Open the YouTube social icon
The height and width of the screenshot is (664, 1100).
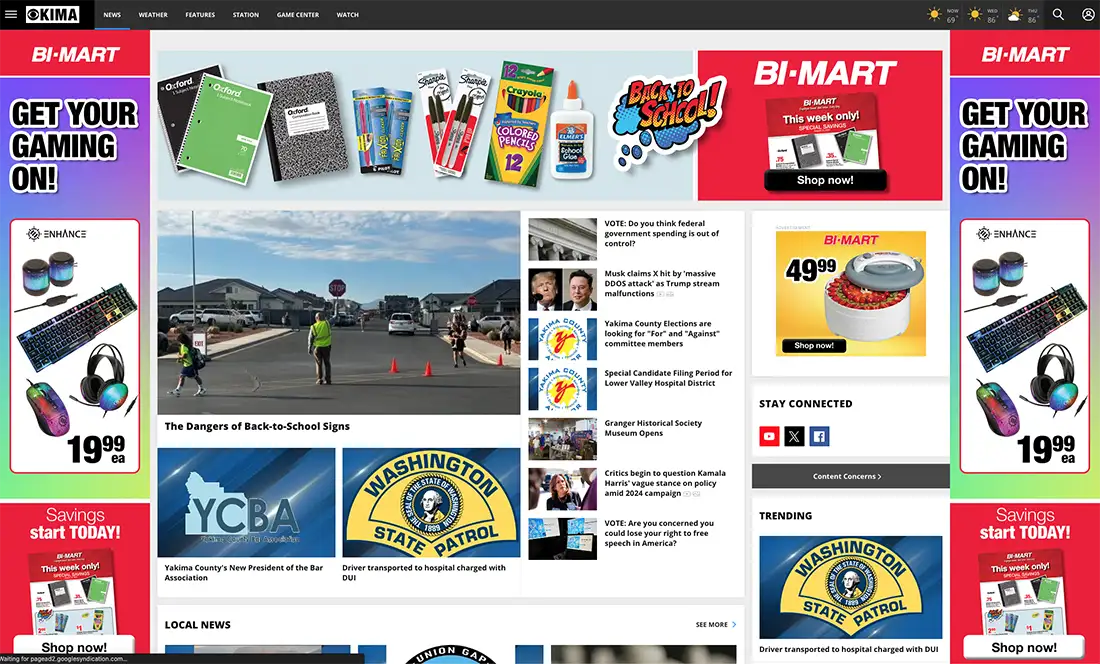tap(769, 436)
